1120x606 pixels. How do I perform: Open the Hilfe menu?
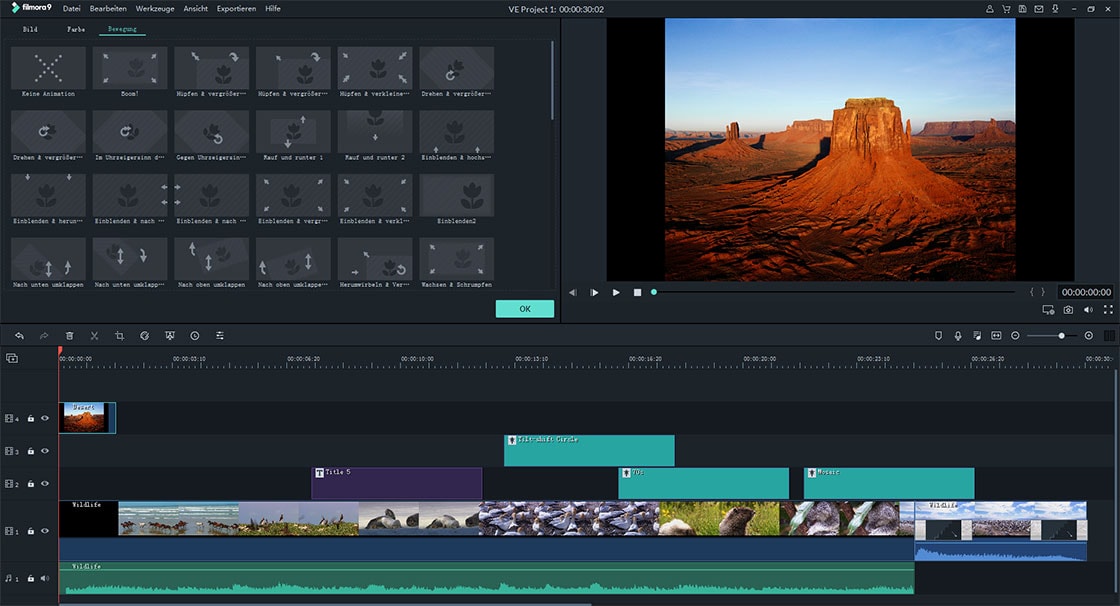coord(273,9)
